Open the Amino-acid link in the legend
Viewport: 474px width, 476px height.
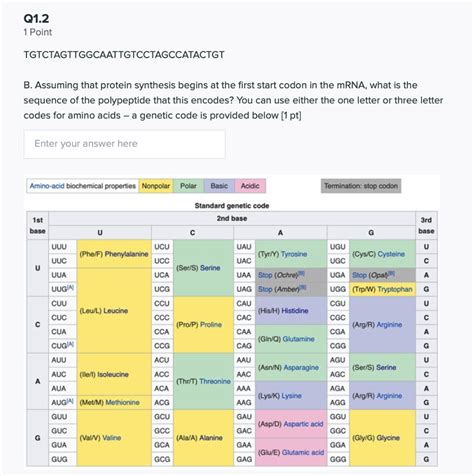(x=47, y=186)
